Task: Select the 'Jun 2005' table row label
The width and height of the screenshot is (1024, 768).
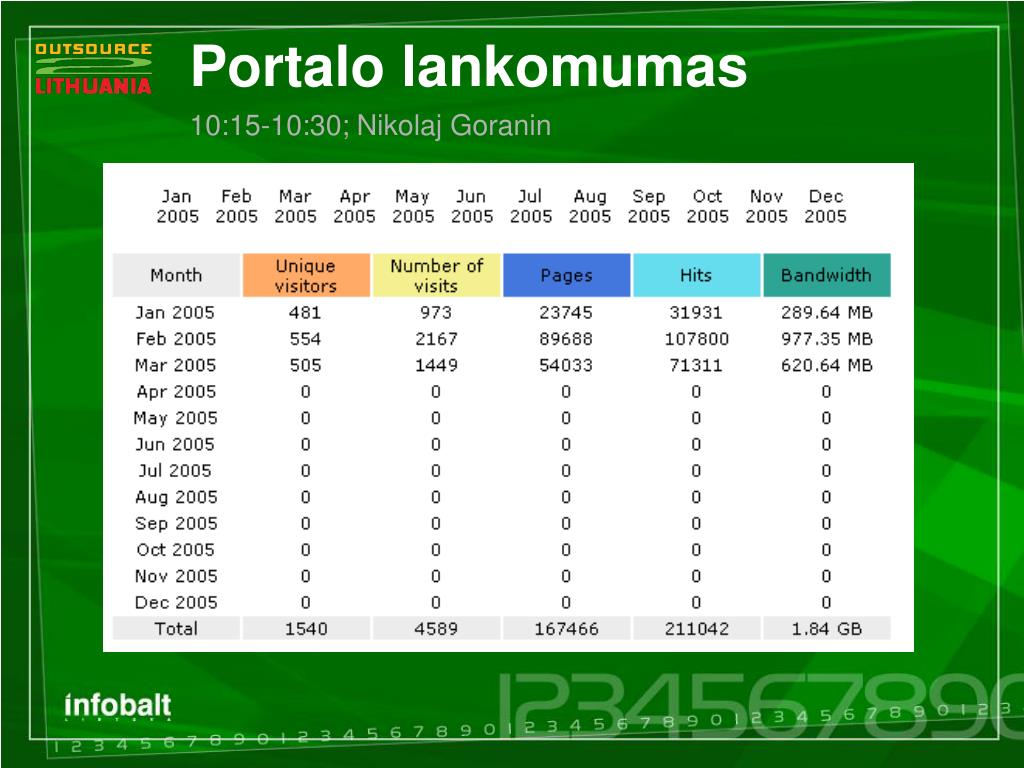Action: tap(175, 444)
